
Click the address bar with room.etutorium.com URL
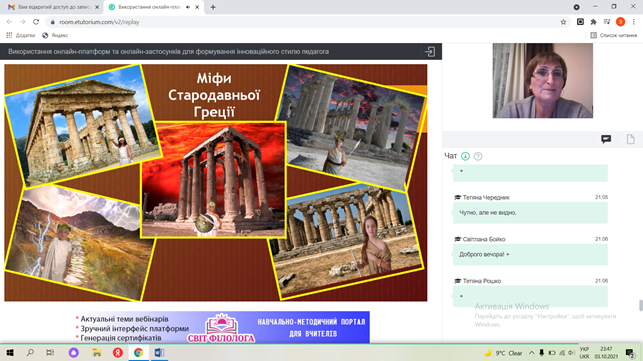click(303, 22)
